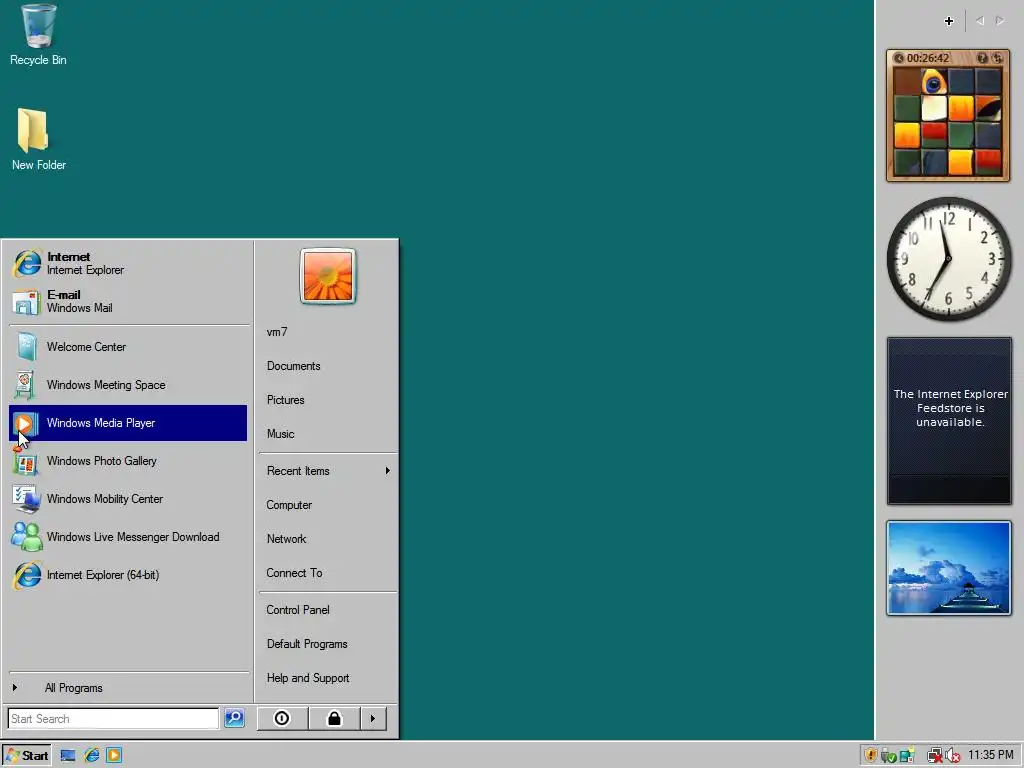1024x768 pixels.
Task: Open the shutdown options arrow next to lock
Action: 373,718
